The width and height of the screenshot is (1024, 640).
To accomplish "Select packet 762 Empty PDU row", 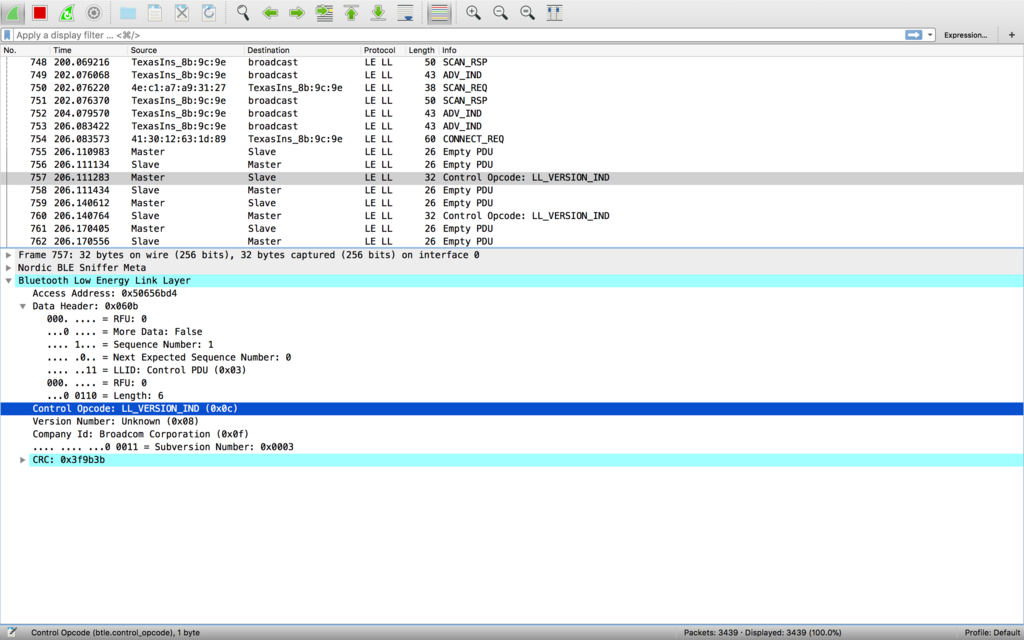I will (x=512, y=241).
